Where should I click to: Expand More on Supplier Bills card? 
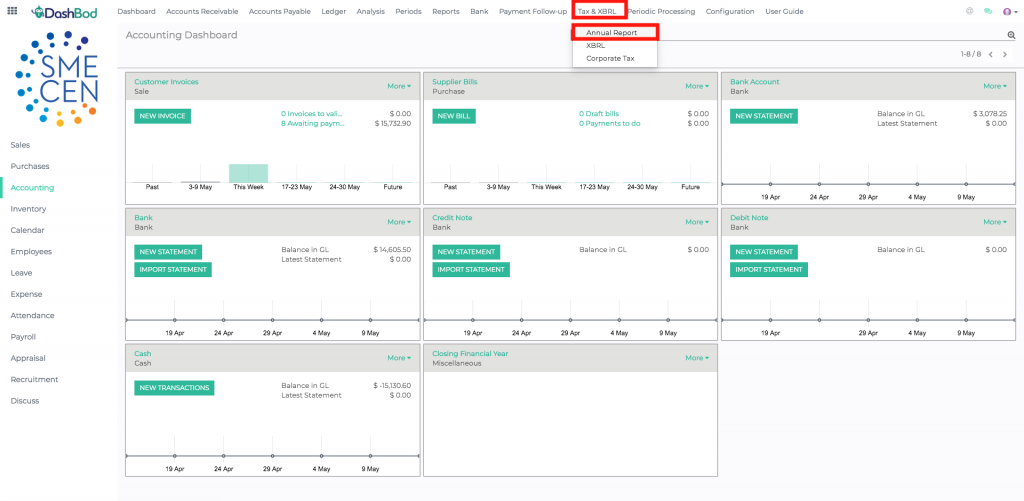pos(697,86)
